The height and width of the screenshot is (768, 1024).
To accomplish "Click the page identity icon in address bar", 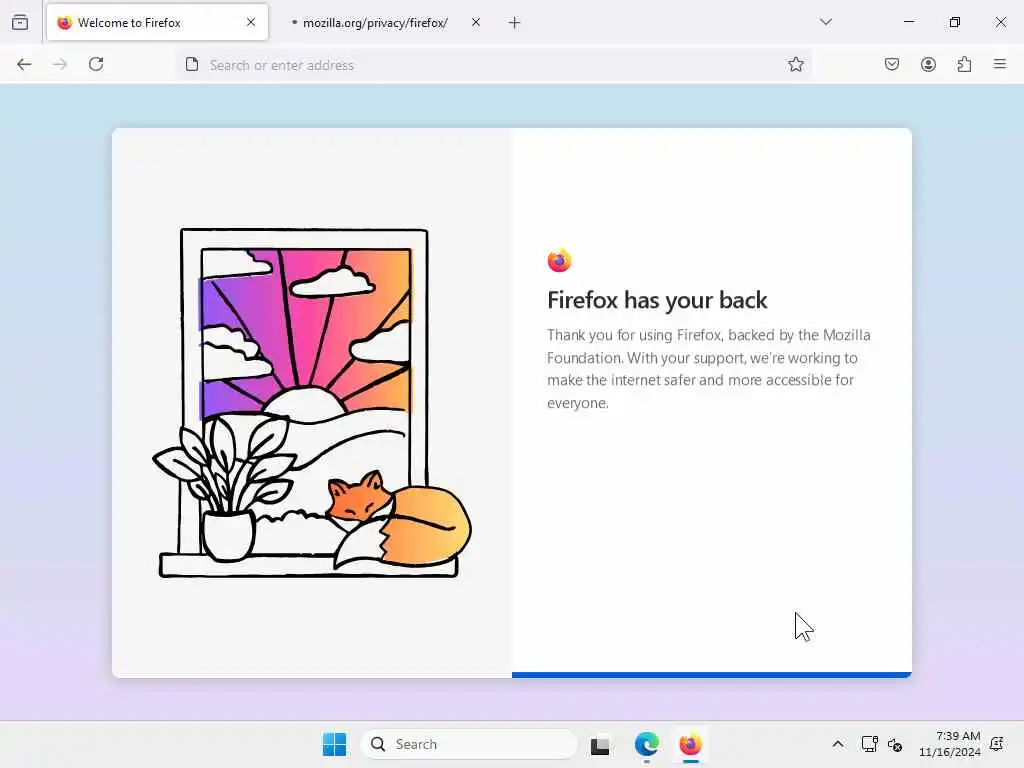I will pos(191,64).
